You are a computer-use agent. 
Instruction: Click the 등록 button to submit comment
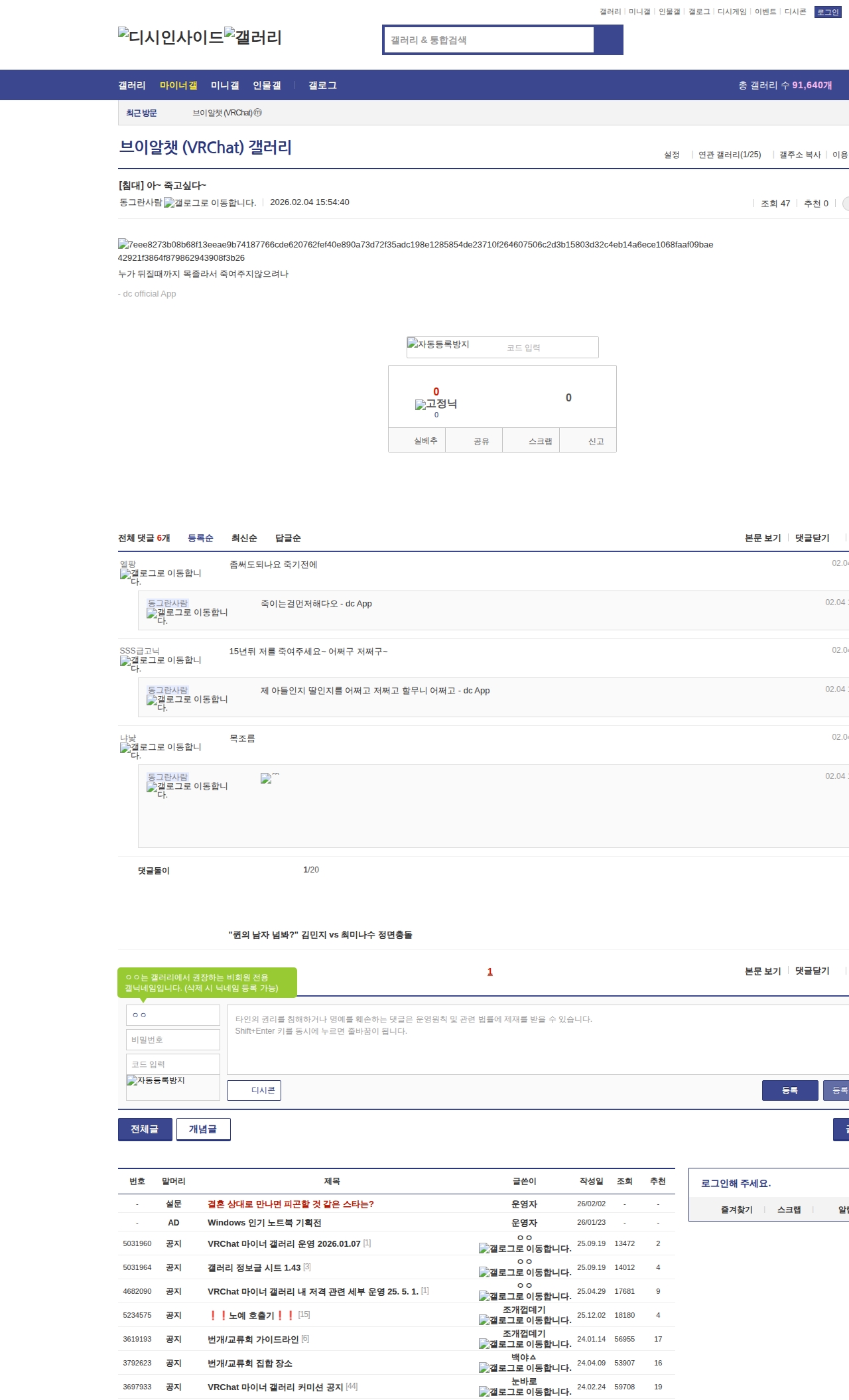pyautogui.click(x=789, y=1090)
